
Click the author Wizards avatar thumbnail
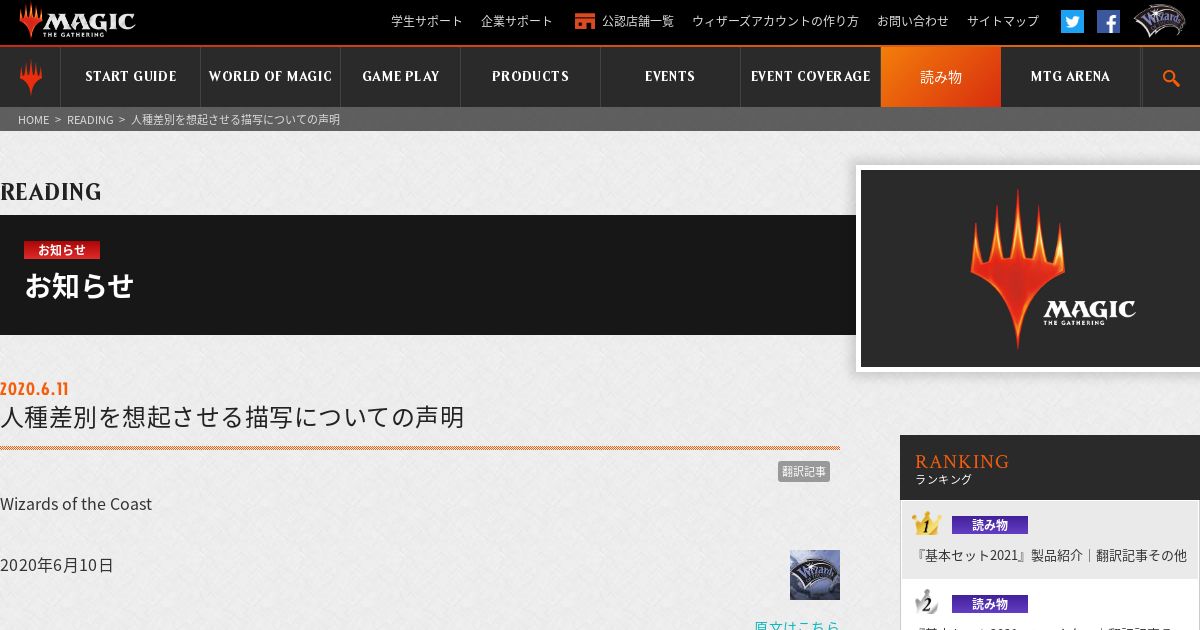click(x=815, y=575)
